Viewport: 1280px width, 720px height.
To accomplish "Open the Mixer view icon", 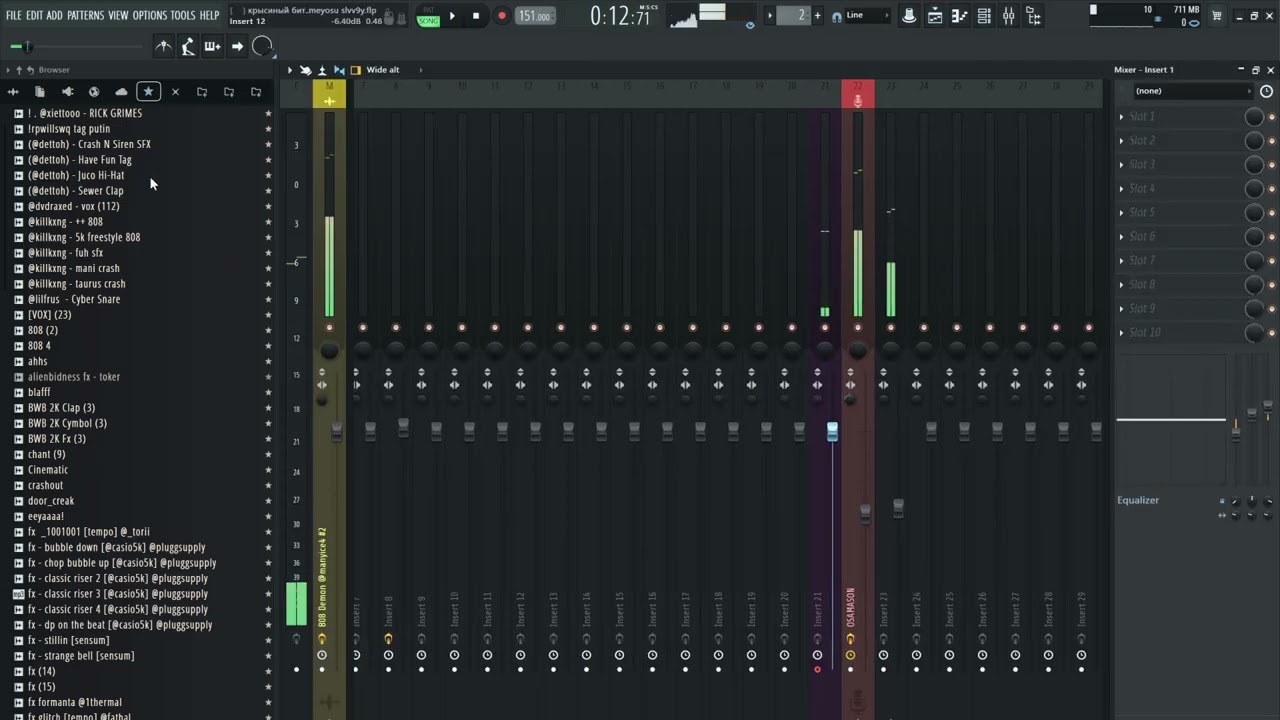I will point(1008,16).
